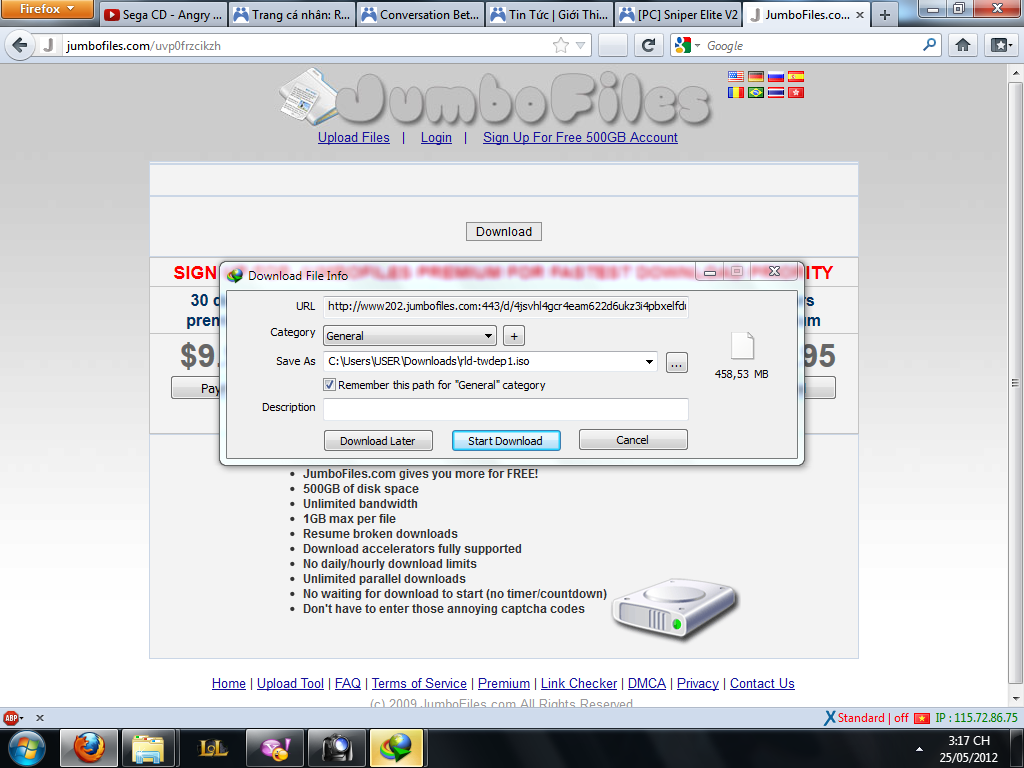Click the Vietnam flag in the add-on bar

tap(921, 718)
